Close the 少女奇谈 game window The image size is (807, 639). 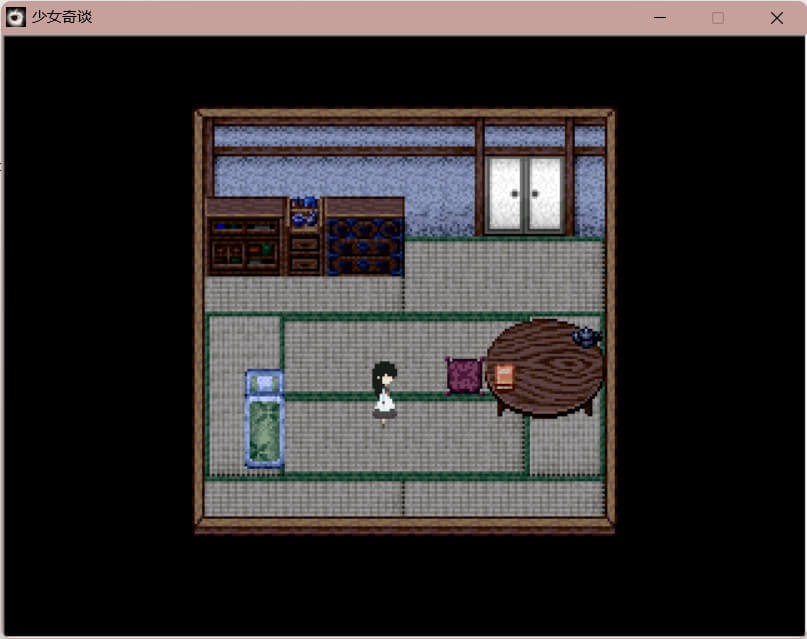[x=776, y=18]
